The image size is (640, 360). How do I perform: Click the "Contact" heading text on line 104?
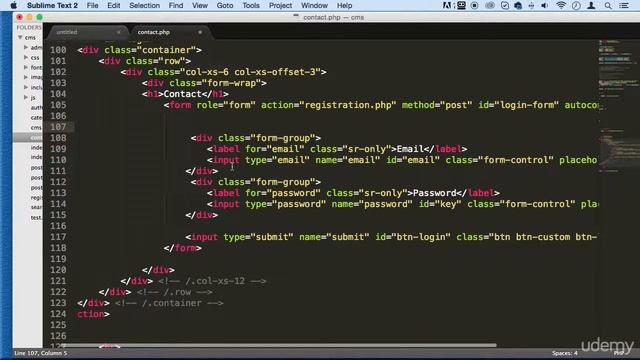[x=182, y=94]
